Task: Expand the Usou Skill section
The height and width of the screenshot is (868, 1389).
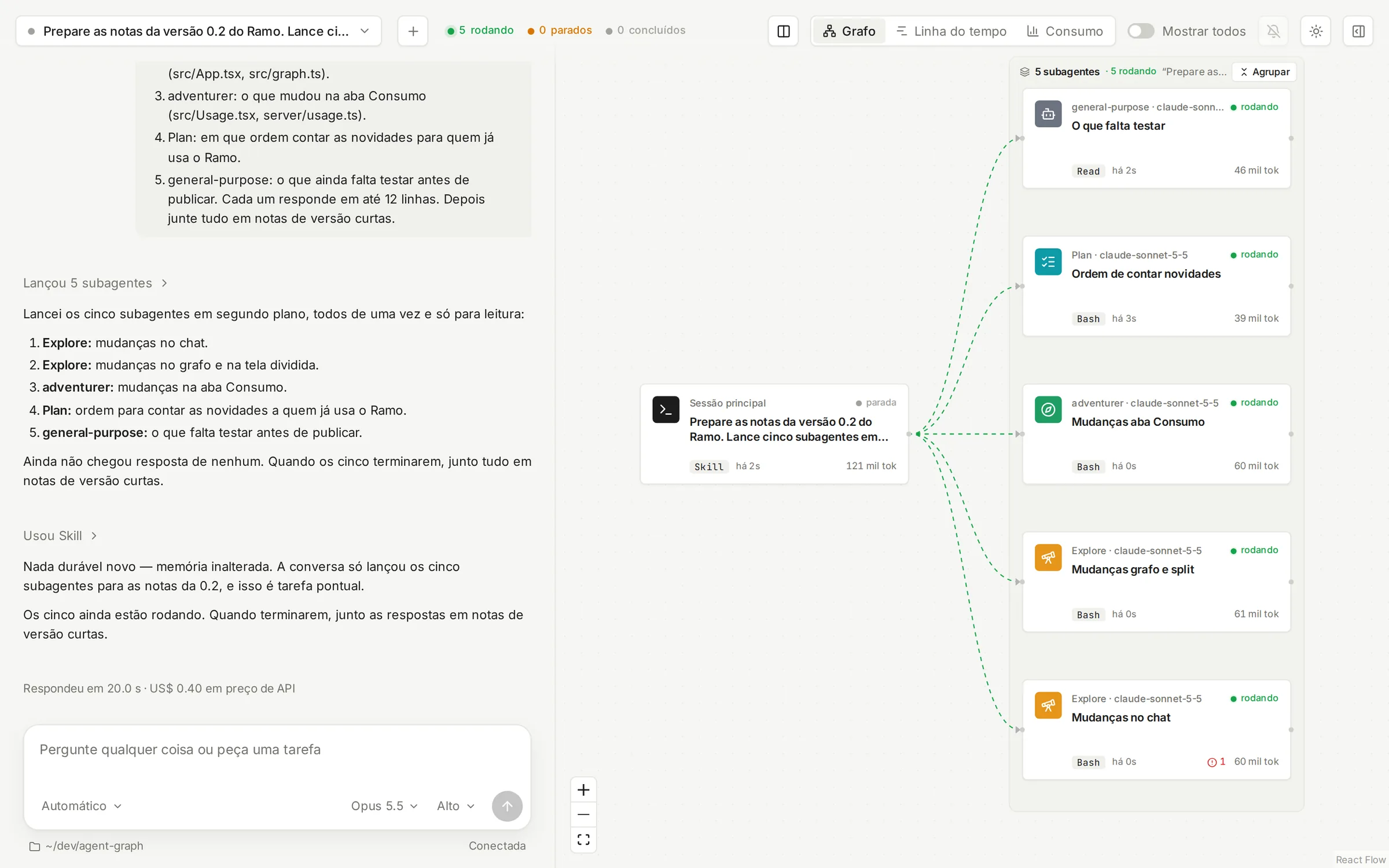Action: [x=60, y=536]
